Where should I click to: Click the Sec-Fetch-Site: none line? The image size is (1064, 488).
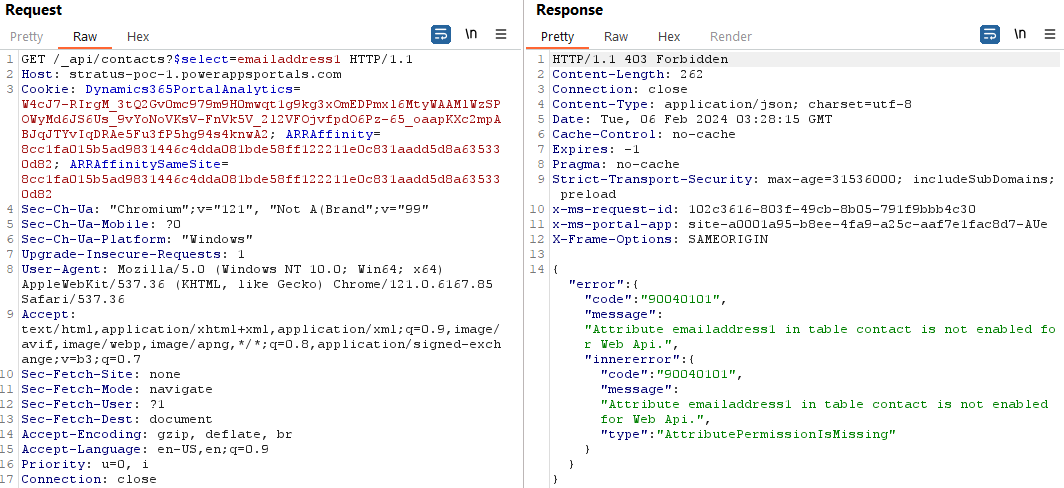[101, 374]
